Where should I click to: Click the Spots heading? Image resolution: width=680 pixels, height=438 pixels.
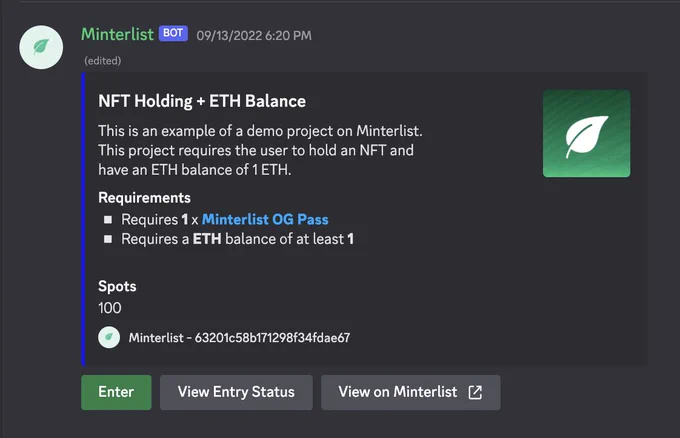[117, 287]
